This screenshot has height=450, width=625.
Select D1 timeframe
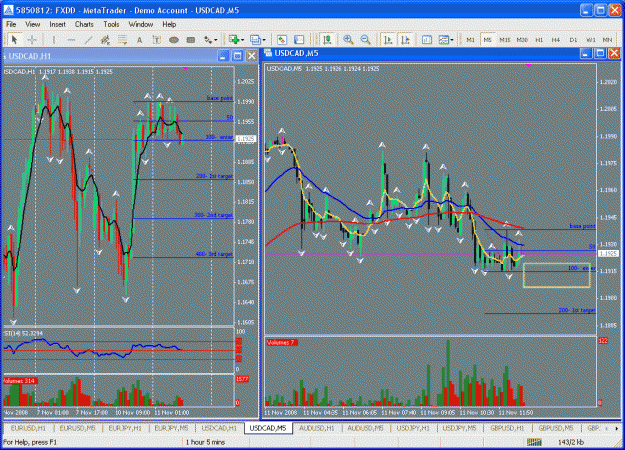[573, 40]
